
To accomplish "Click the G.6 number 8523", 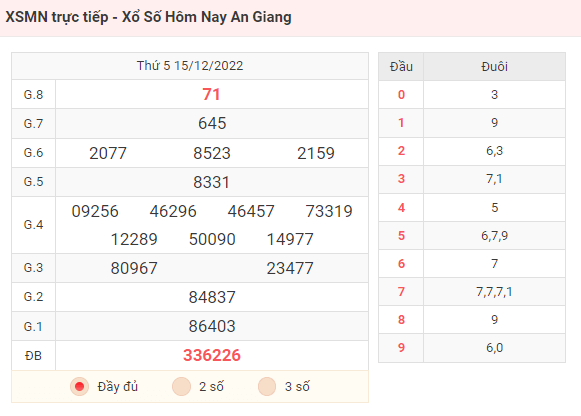I will coord(212,153).
